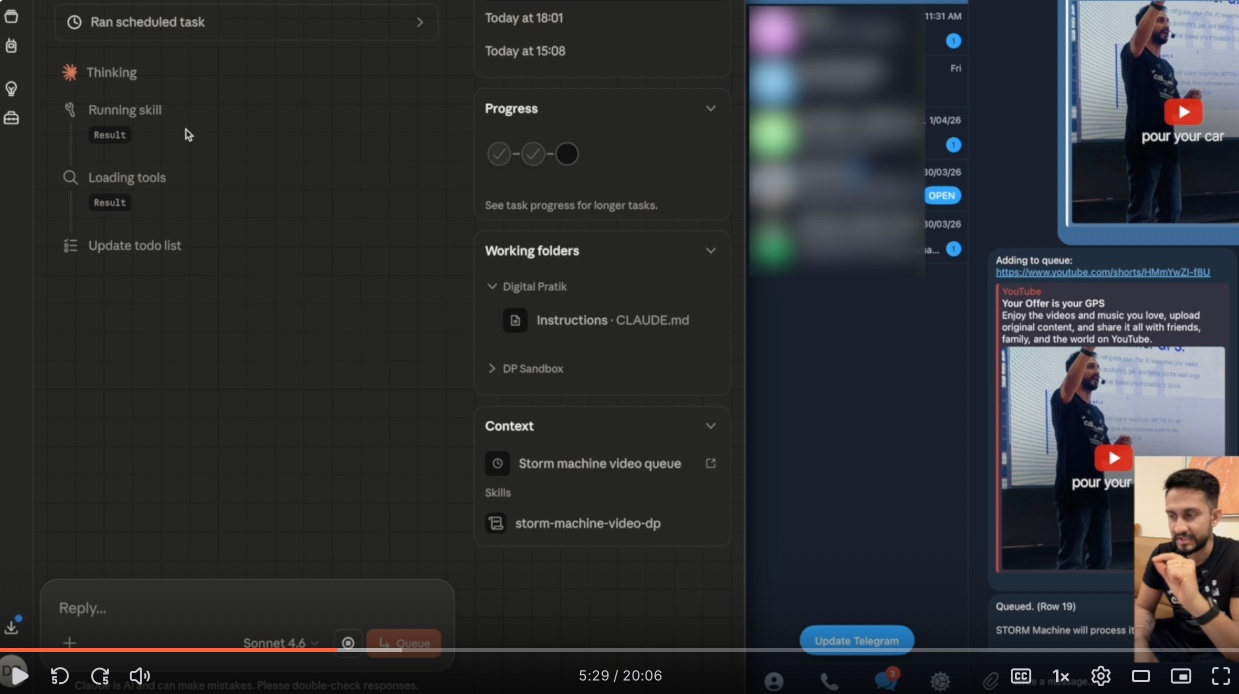The width and height of the screenshot is (1239, 694).
Task: Click the Result chip under Loading tools
Action: pyautogui.click(x=110, y=202)
